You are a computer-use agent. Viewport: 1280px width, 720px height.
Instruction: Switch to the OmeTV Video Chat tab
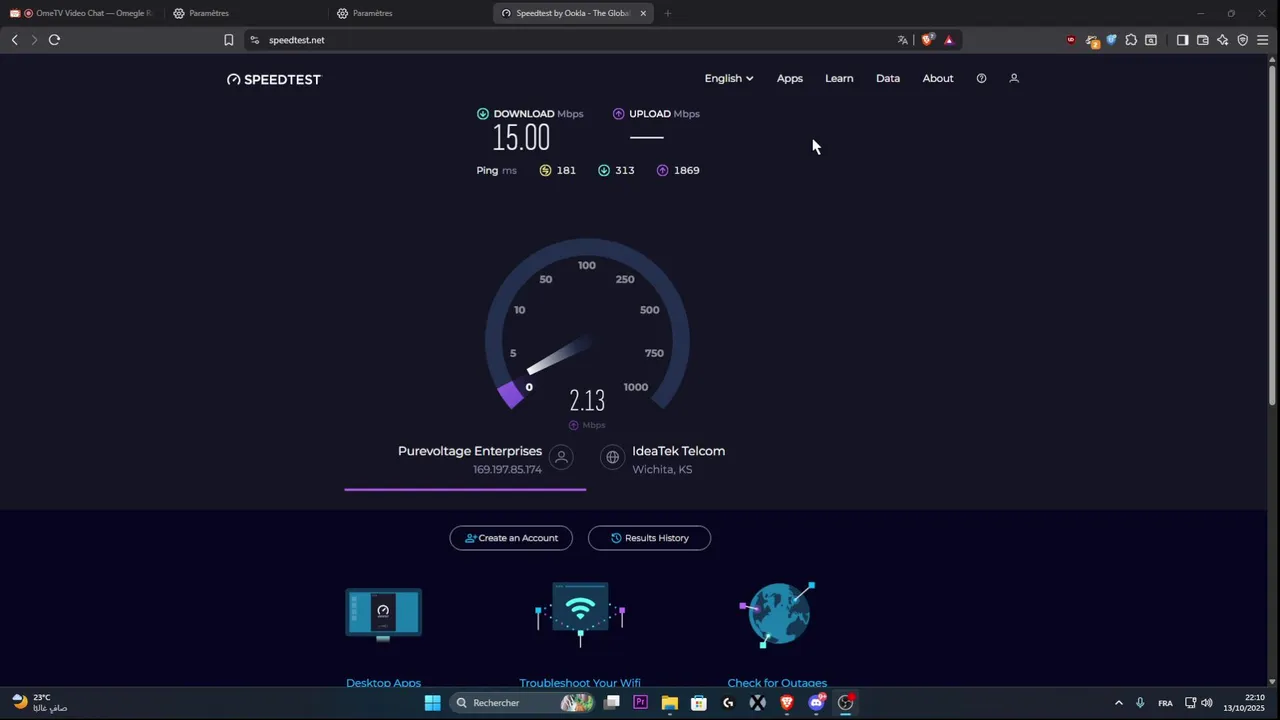(x=82, y=13)
